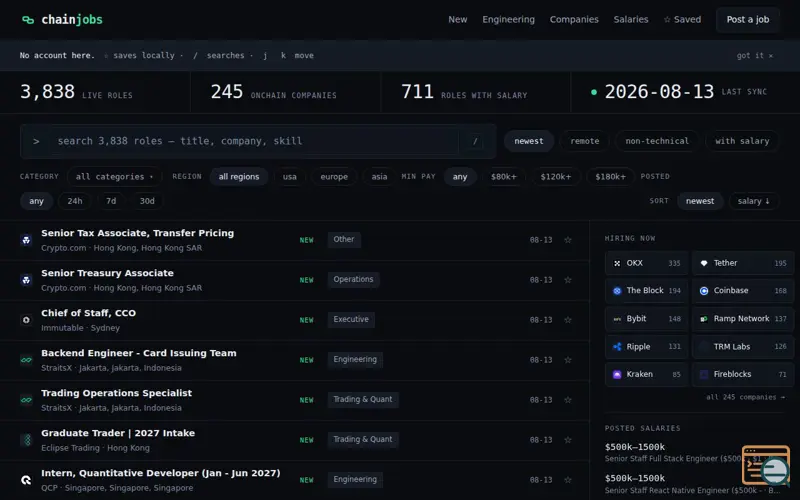Open Fireblocks hiring card
This screenshot has width=800, height=500.
point(743,374)
